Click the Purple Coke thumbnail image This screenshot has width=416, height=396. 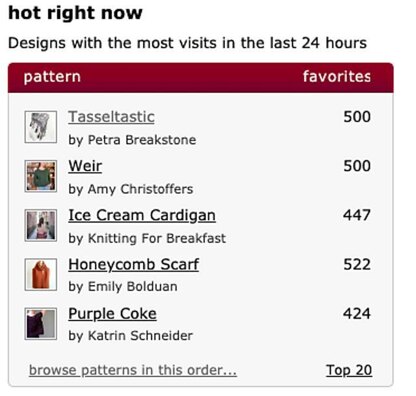[x=41, y=324]
